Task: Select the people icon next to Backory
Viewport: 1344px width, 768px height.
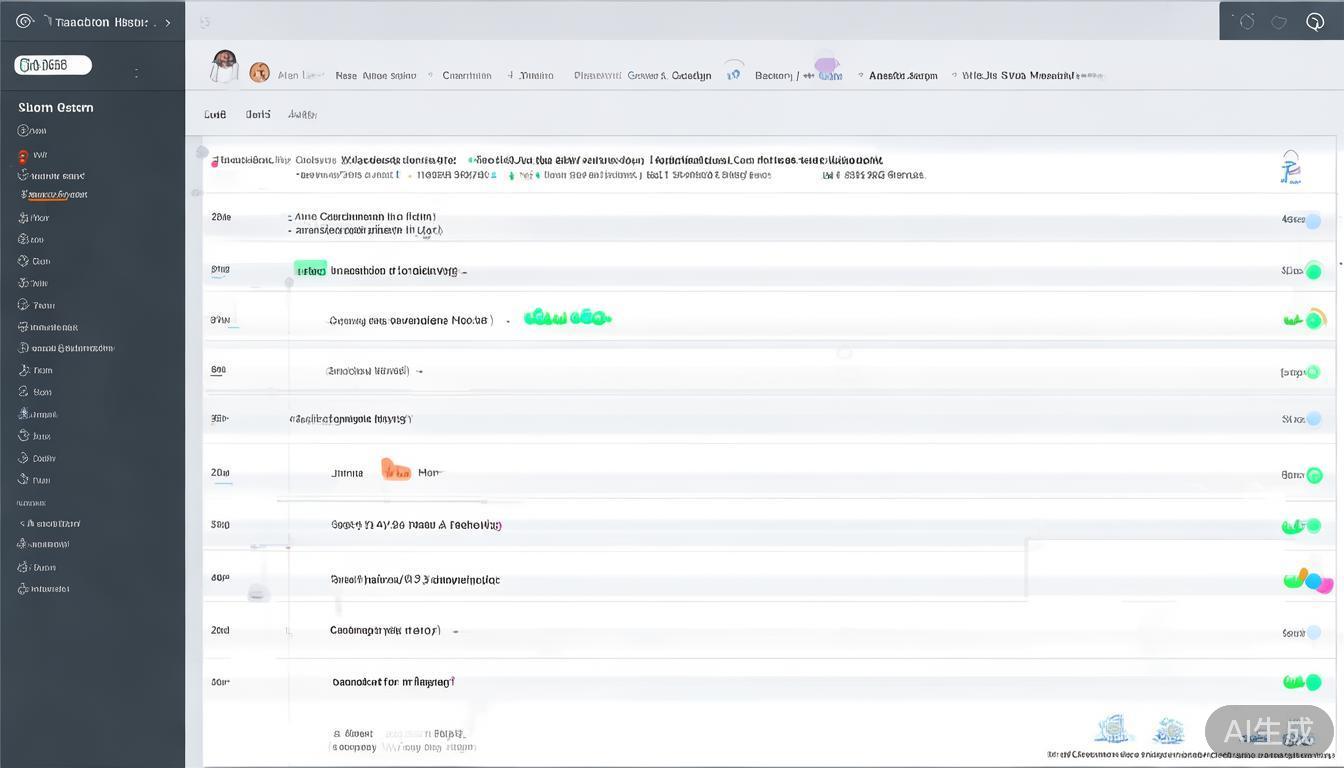Action: tap(732, 73)
